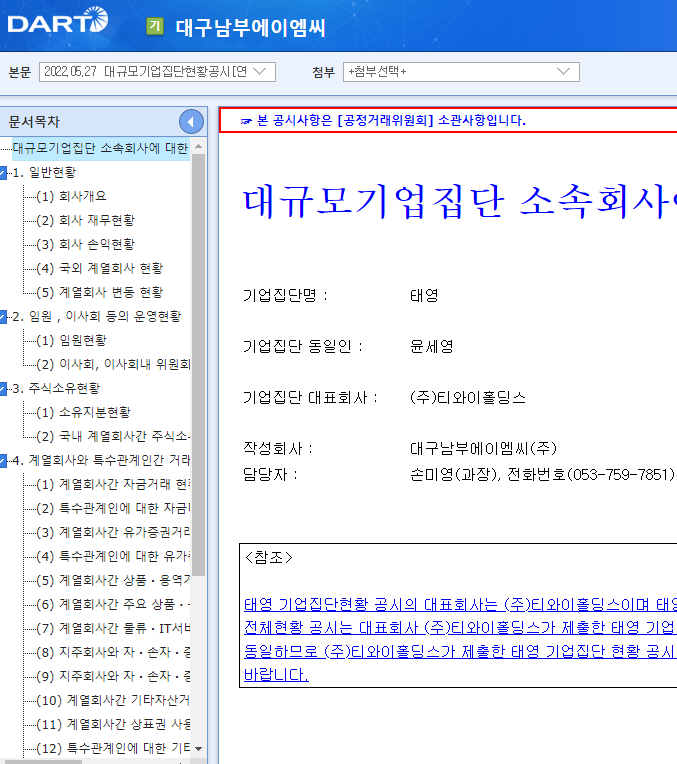This screenshot has height=764, width=677.
Task: Click the 바랍니다. link
Action: (276, 675)
